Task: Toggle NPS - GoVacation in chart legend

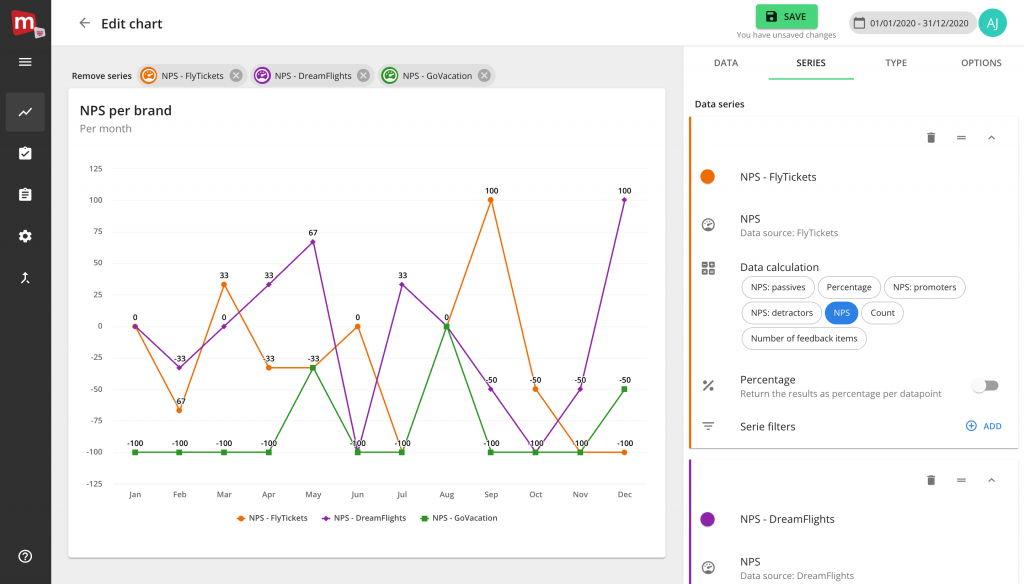Action: pos(458,518)
